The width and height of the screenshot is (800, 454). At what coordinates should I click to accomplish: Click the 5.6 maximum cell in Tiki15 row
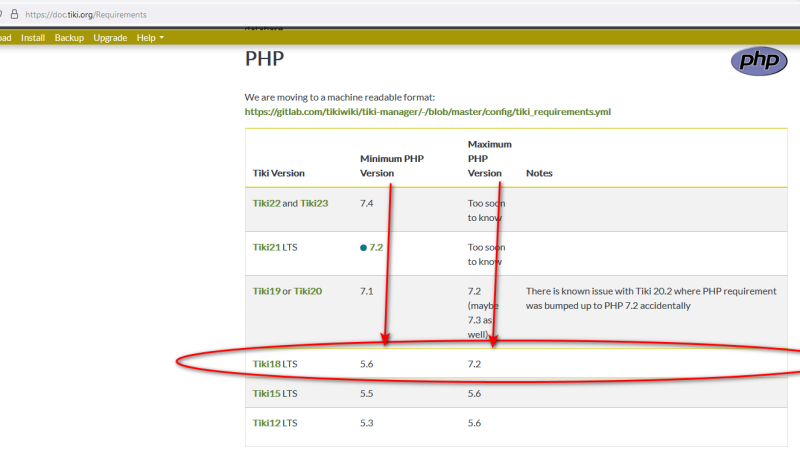point(474,393)
